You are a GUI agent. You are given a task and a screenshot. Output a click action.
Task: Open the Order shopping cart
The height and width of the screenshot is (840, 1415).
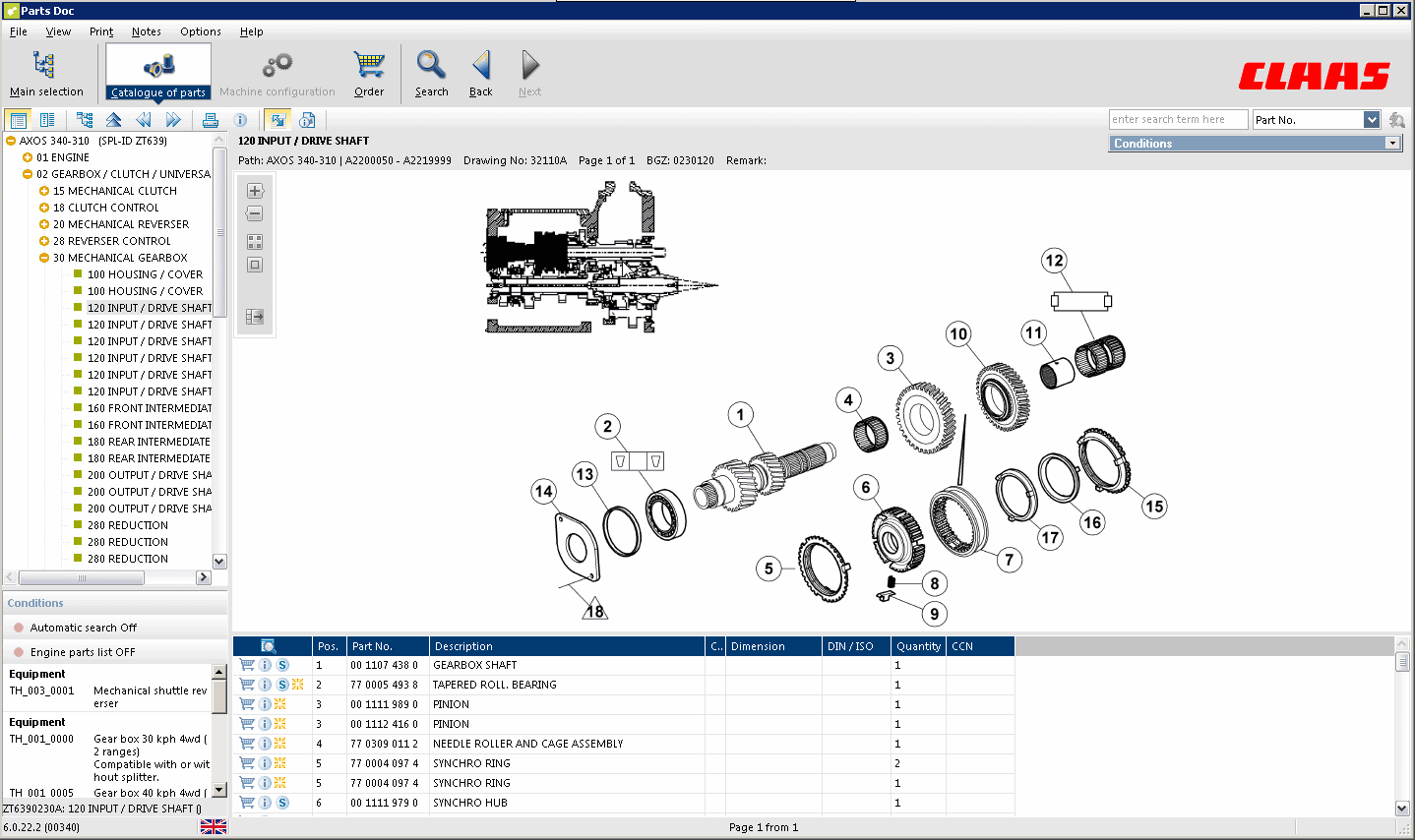click(x=369, y=71)
